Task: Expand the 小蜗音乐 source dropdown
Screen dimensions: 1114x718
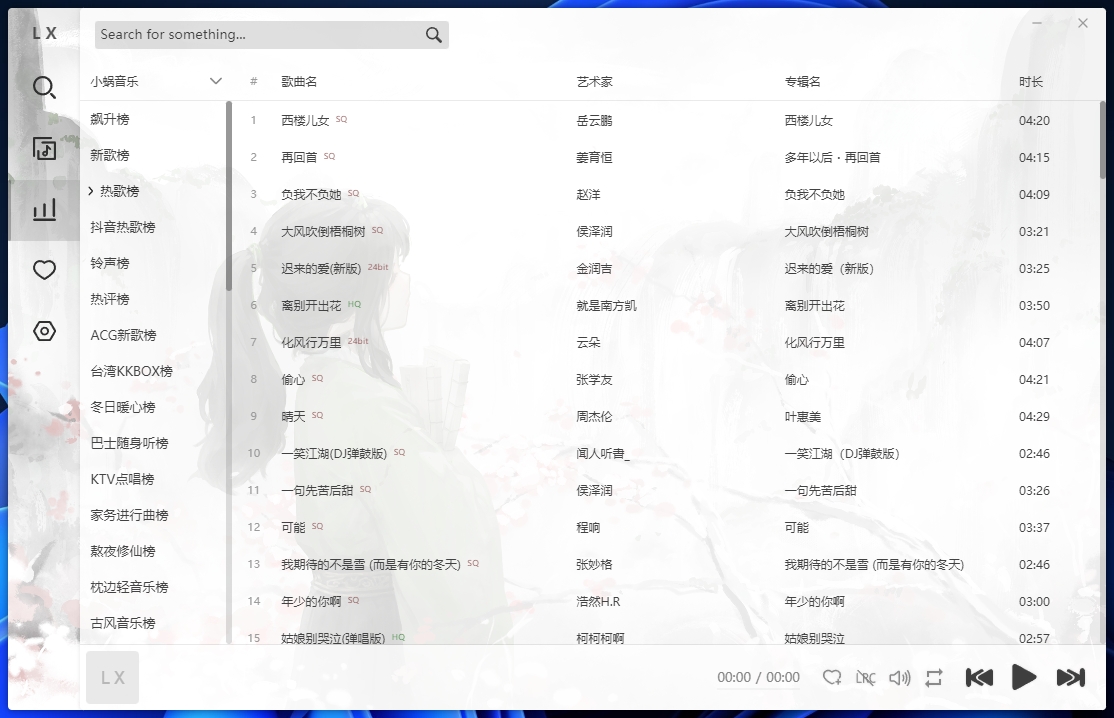Action: coord(215,81)
